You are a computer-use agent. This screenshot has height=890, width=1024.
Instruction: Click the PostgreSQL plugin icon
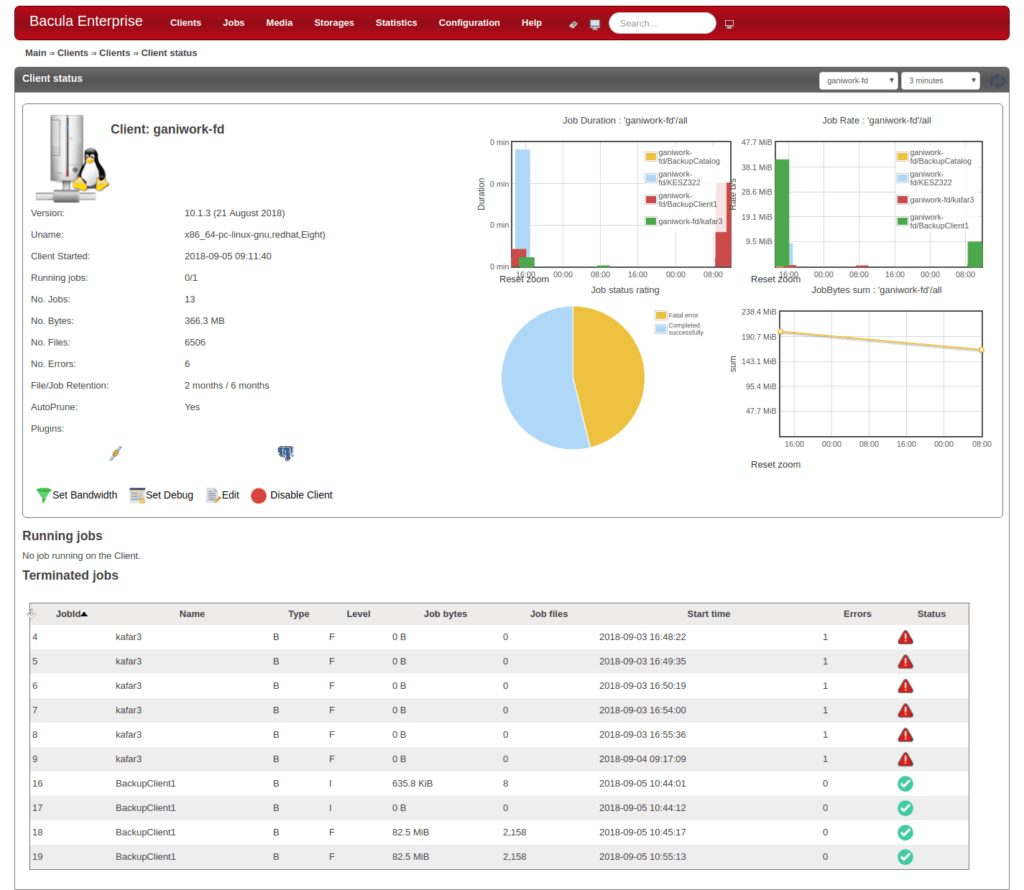286,452
